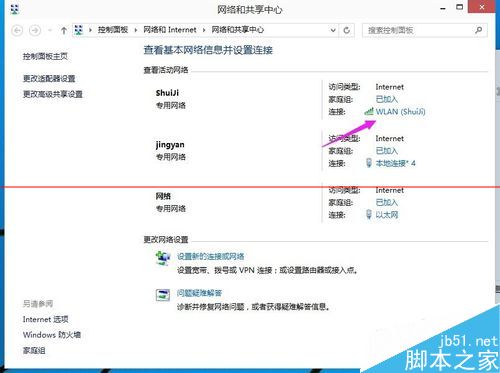Click the network icon in address bar
500x373 pixels.
(79, 30)
